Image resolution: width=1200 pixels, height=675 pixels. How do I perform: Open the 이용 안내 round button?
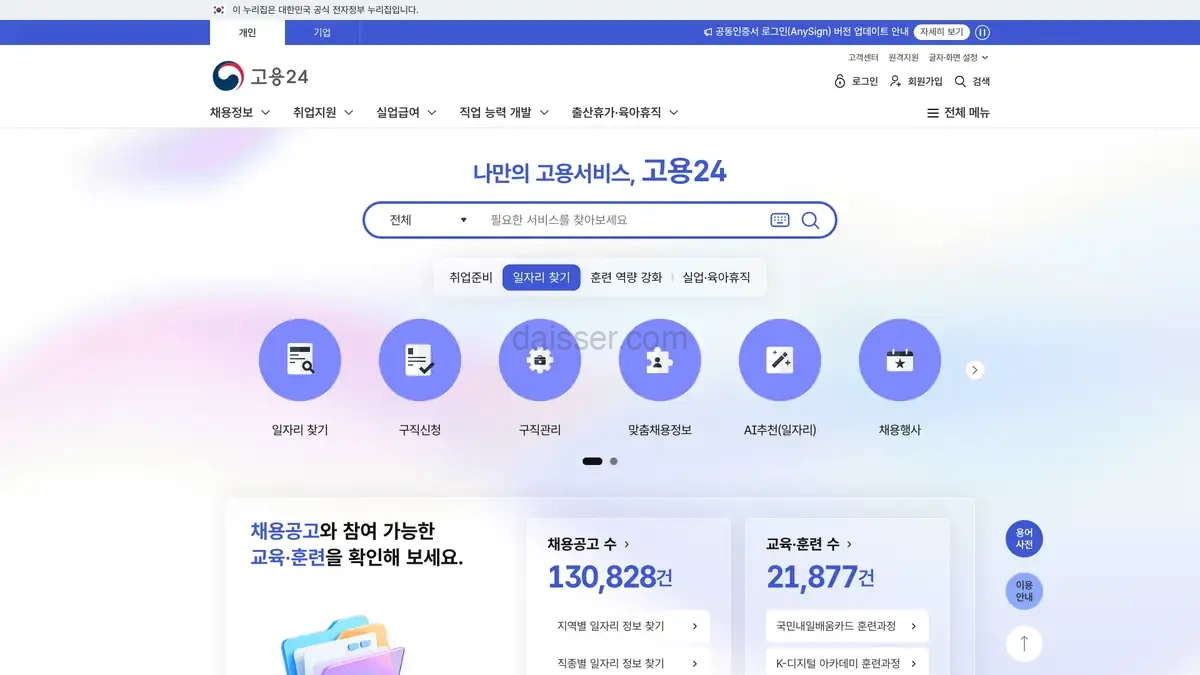coord(1024,591)
